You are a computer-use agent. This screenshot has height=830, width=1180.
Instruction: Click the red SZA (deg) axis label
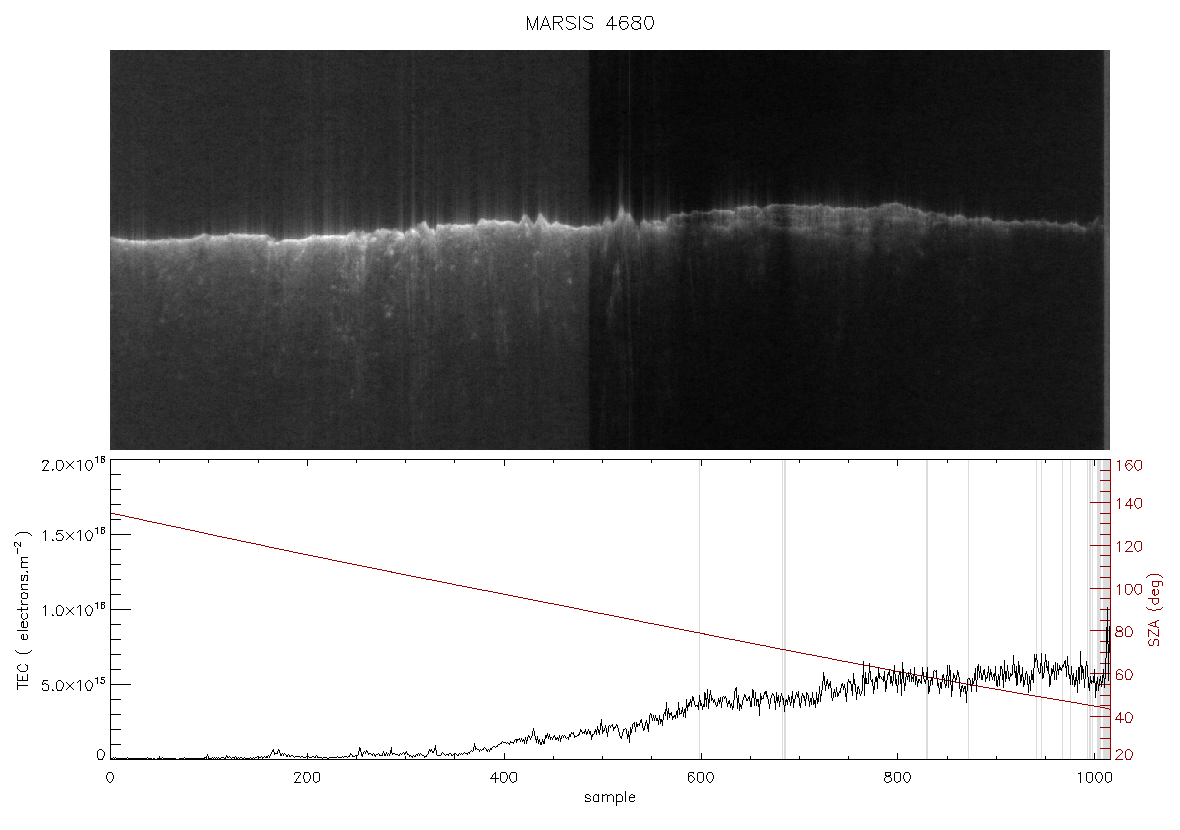pyautogui.click(x=1155, y=610)
